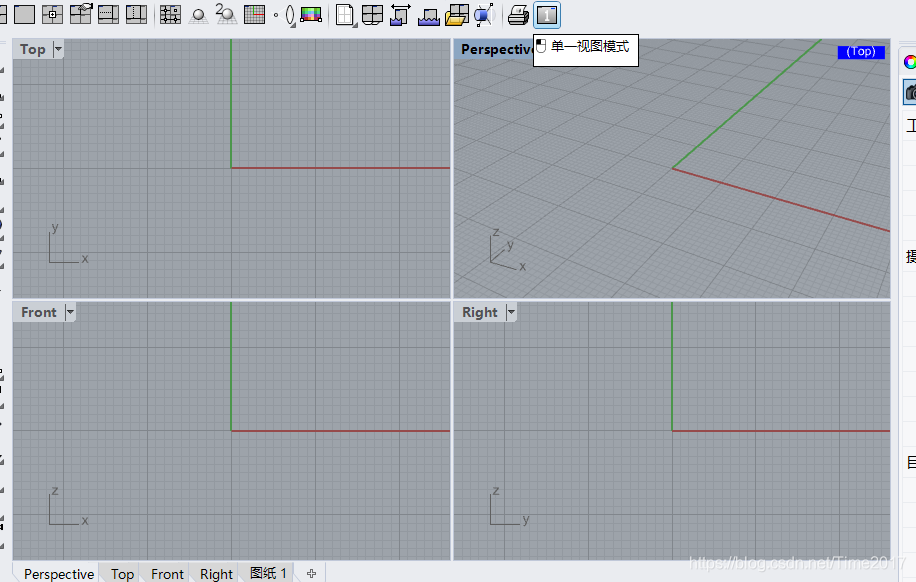Click the background bitmap color bars icon
This screenshot has width=916, height=582.
click(x=311, y=15)
